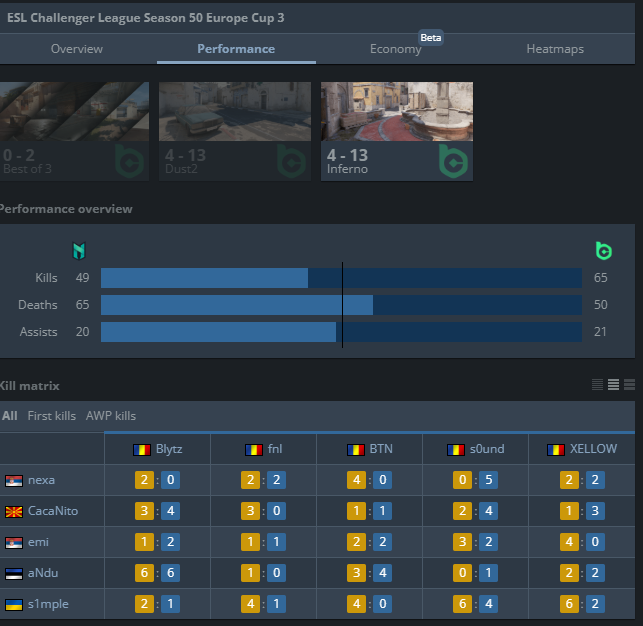
Task: Select the Dust2 map thumbnail
Action: (x=235, y=131)
